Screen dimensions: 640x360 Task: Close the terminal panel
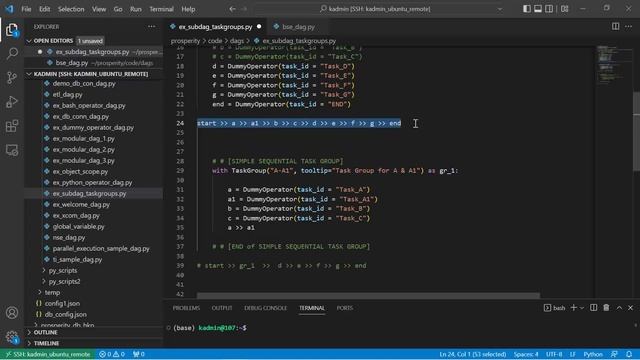[x=631, y=308]
